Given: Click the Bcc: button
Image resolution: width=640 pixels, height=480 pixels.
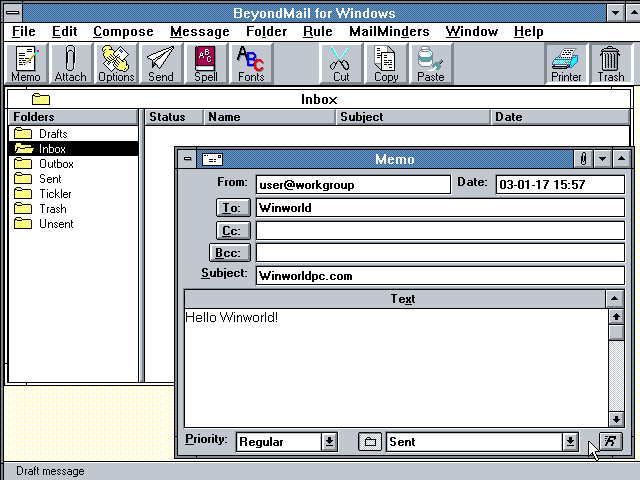Looking at the screenshot, I should click(x=229, y=253).
